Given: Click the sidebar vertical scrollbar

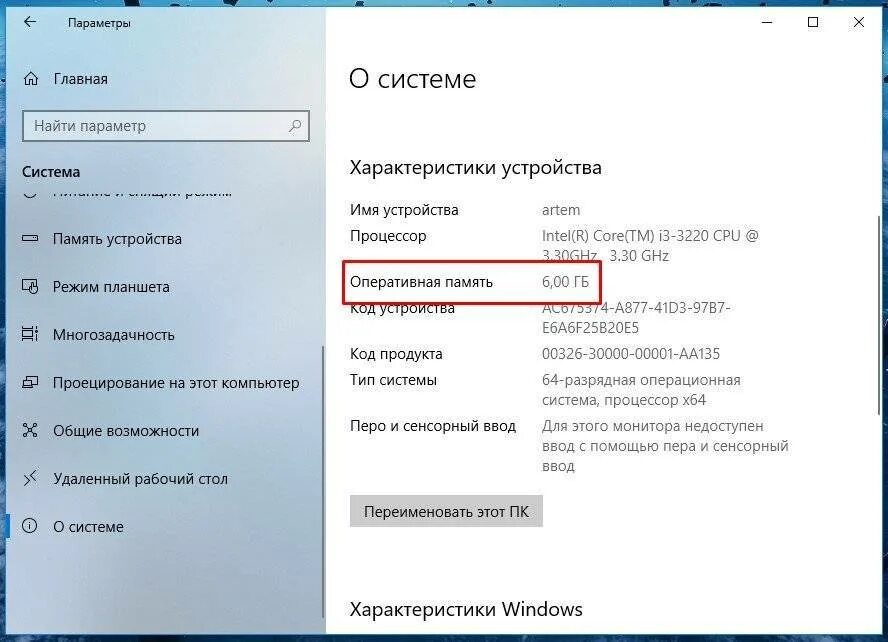Looking at the screenshot, I should [323, 481].
